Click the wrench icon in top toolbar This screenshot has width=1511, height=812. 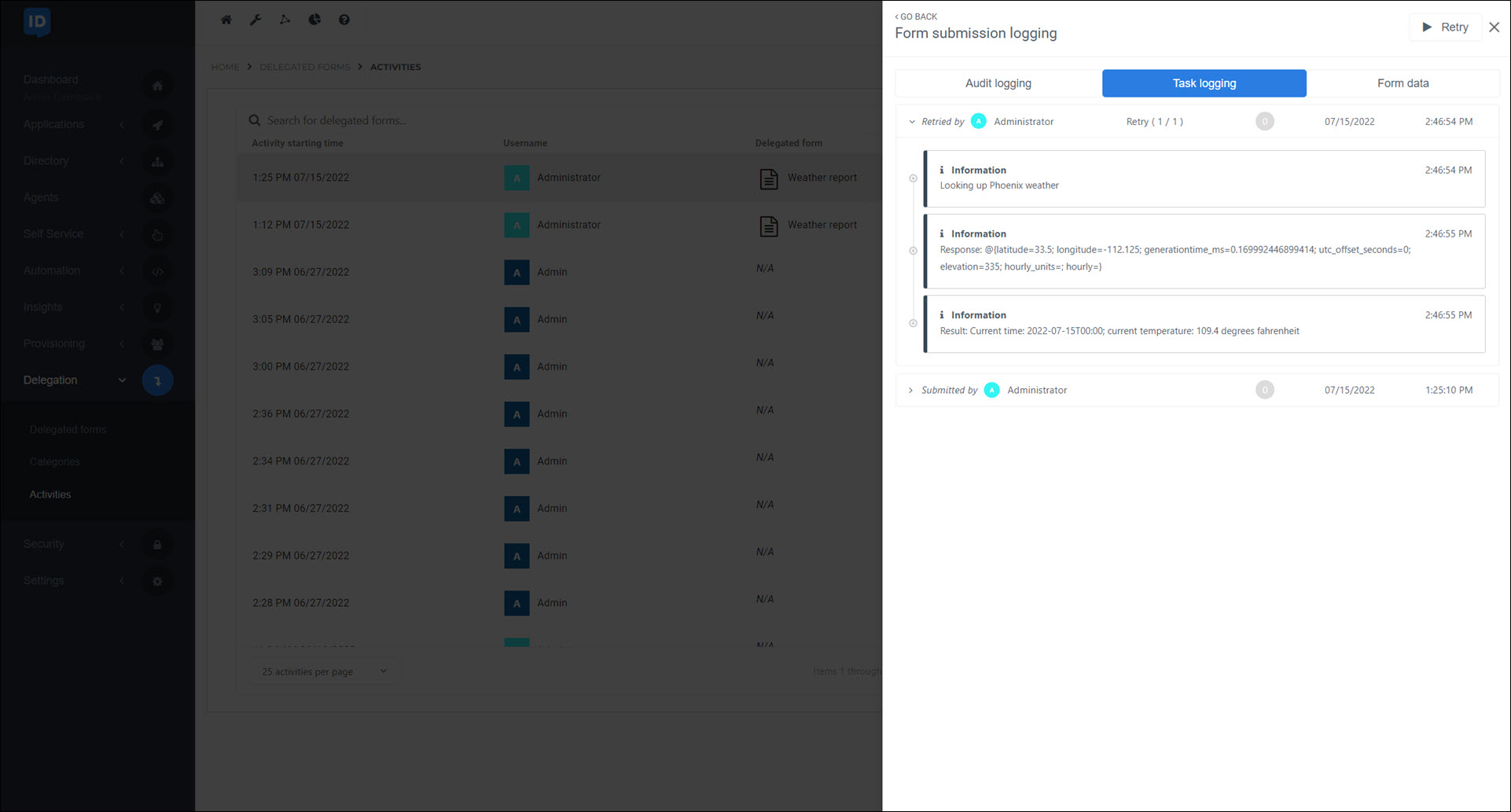pos(256,20)
